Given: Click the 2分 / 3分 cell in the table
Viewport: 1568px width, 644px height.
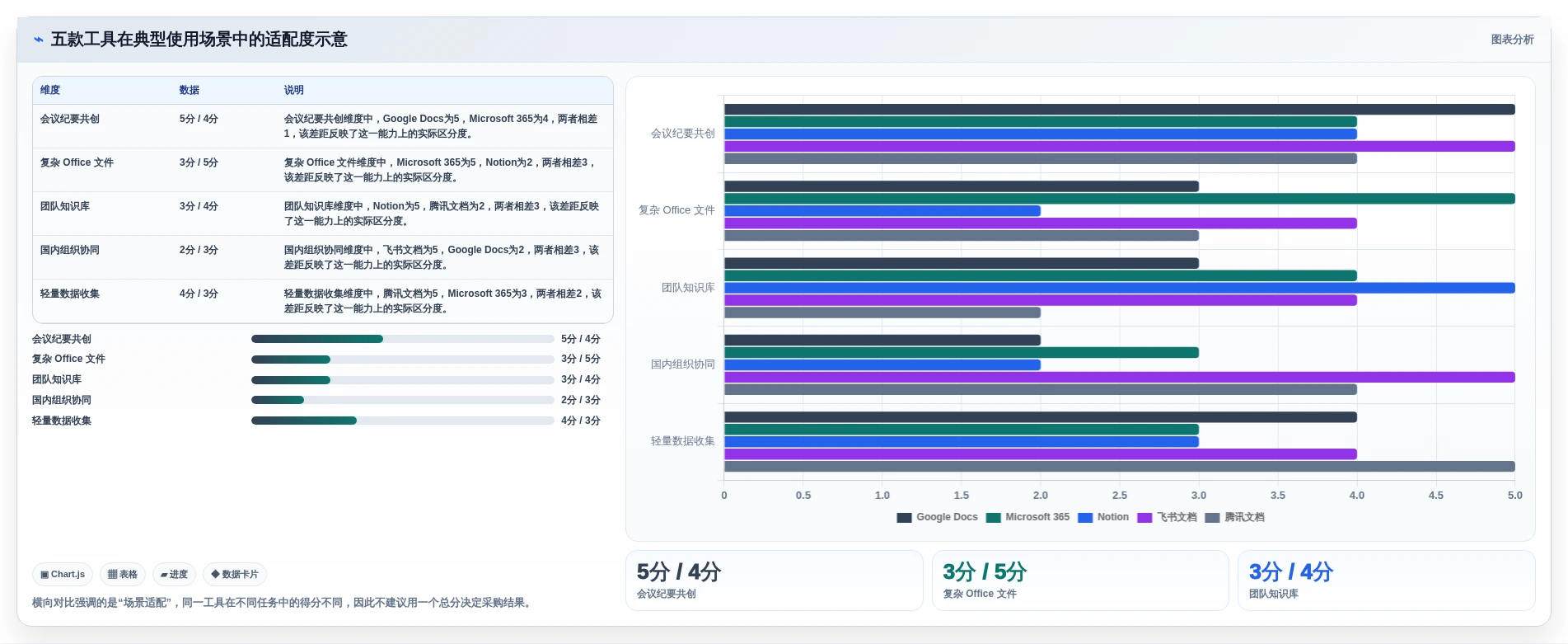Looking at the screenshot, I should coord(199,250).
